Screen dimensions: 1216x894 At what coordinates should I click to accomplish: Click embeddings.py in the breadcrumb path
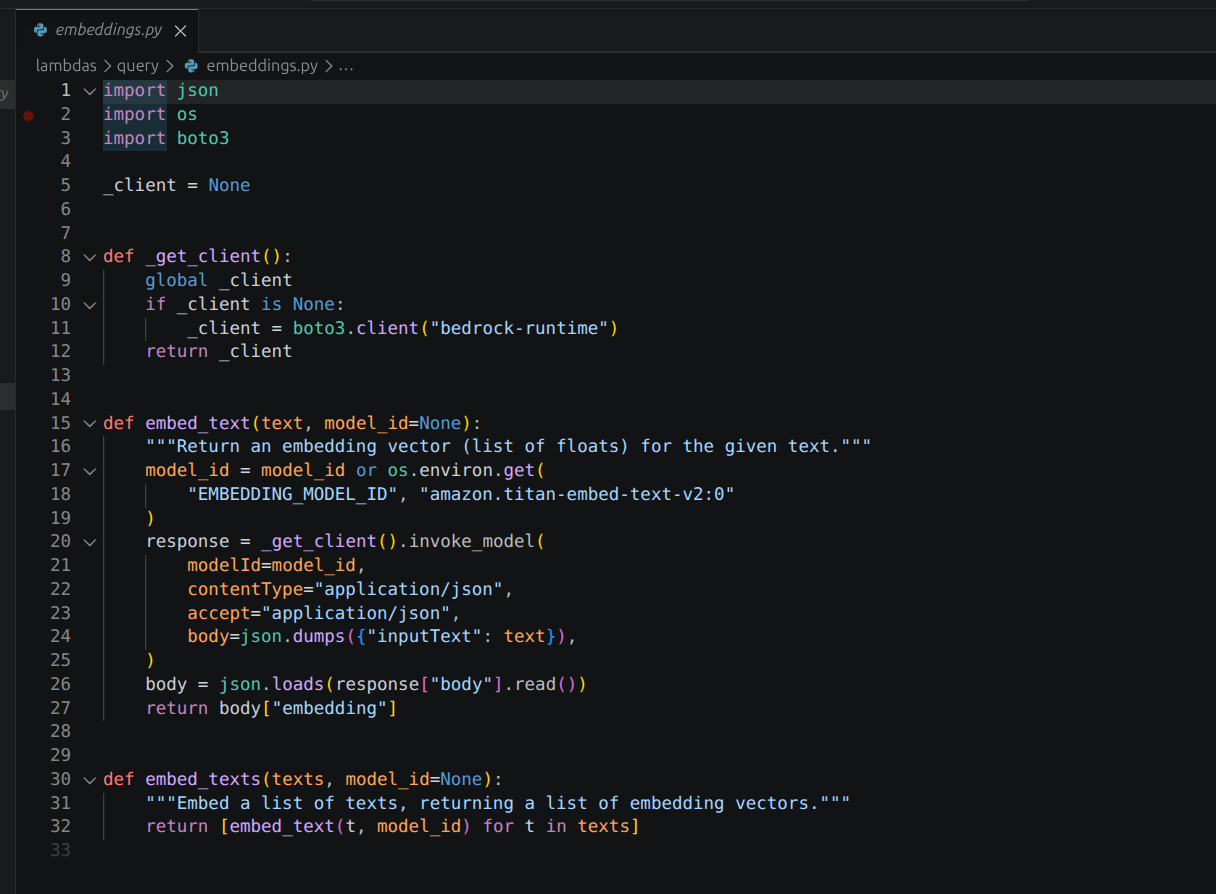point(262,66)
